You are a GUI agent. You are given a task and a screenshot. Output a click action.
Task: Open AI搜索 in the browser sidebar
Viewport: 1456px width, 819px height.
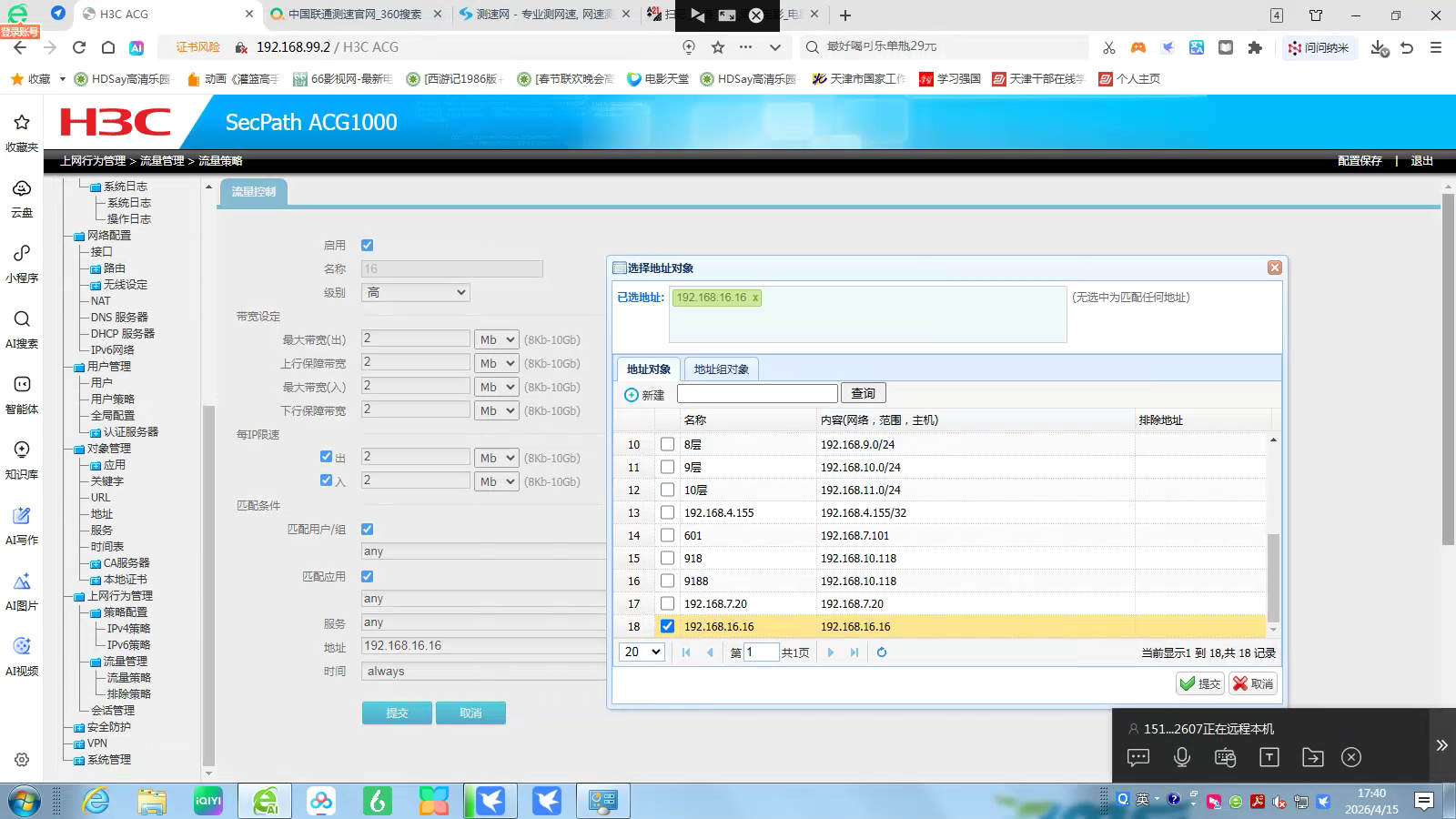(x=22, y=329)
